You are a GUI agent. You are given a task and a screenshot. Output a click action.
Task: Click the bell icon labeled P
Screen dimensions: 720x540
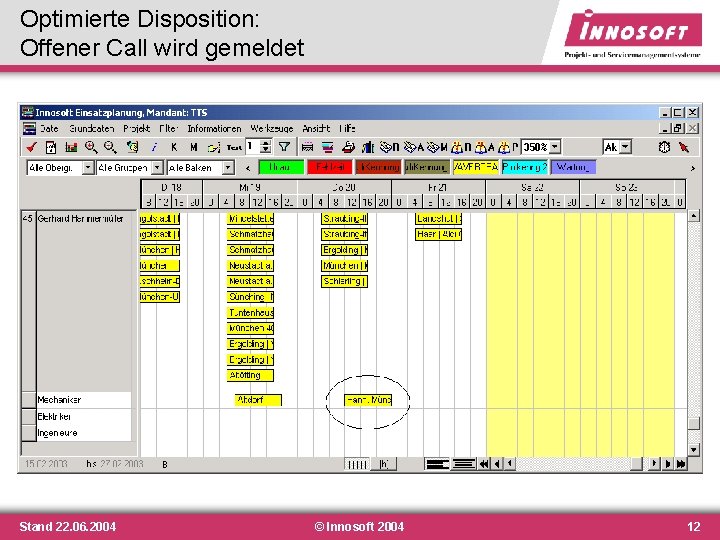pos(508,147)
